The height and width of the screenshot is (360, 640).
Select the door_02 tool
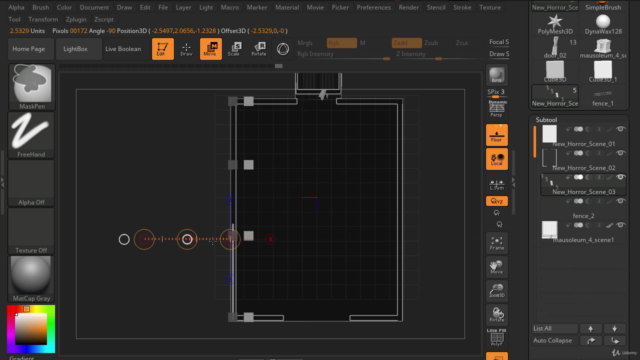tap(555, 48)
